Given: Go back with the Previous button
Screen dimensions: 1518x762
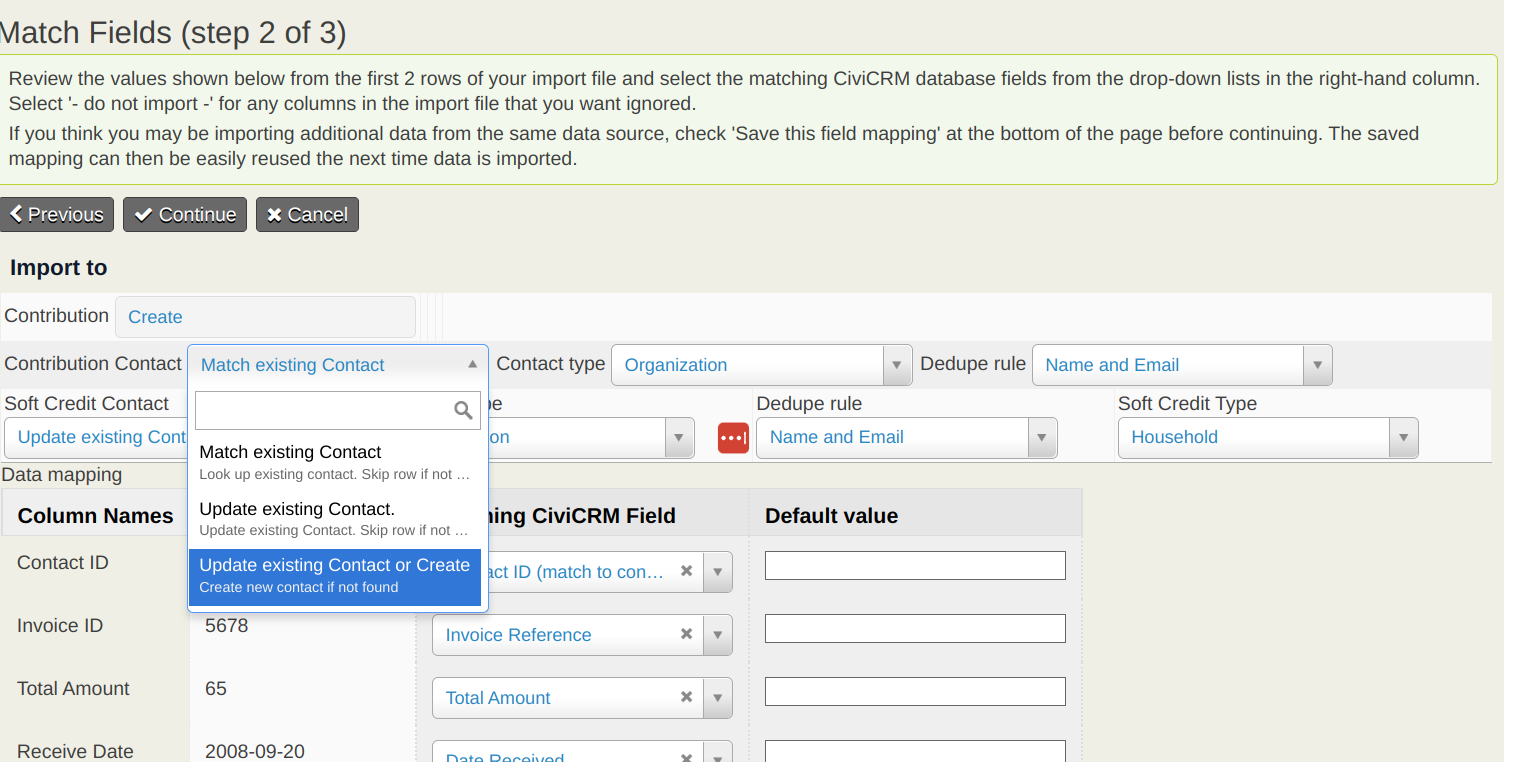Looking at the screenshot, I should click(57, 215).
